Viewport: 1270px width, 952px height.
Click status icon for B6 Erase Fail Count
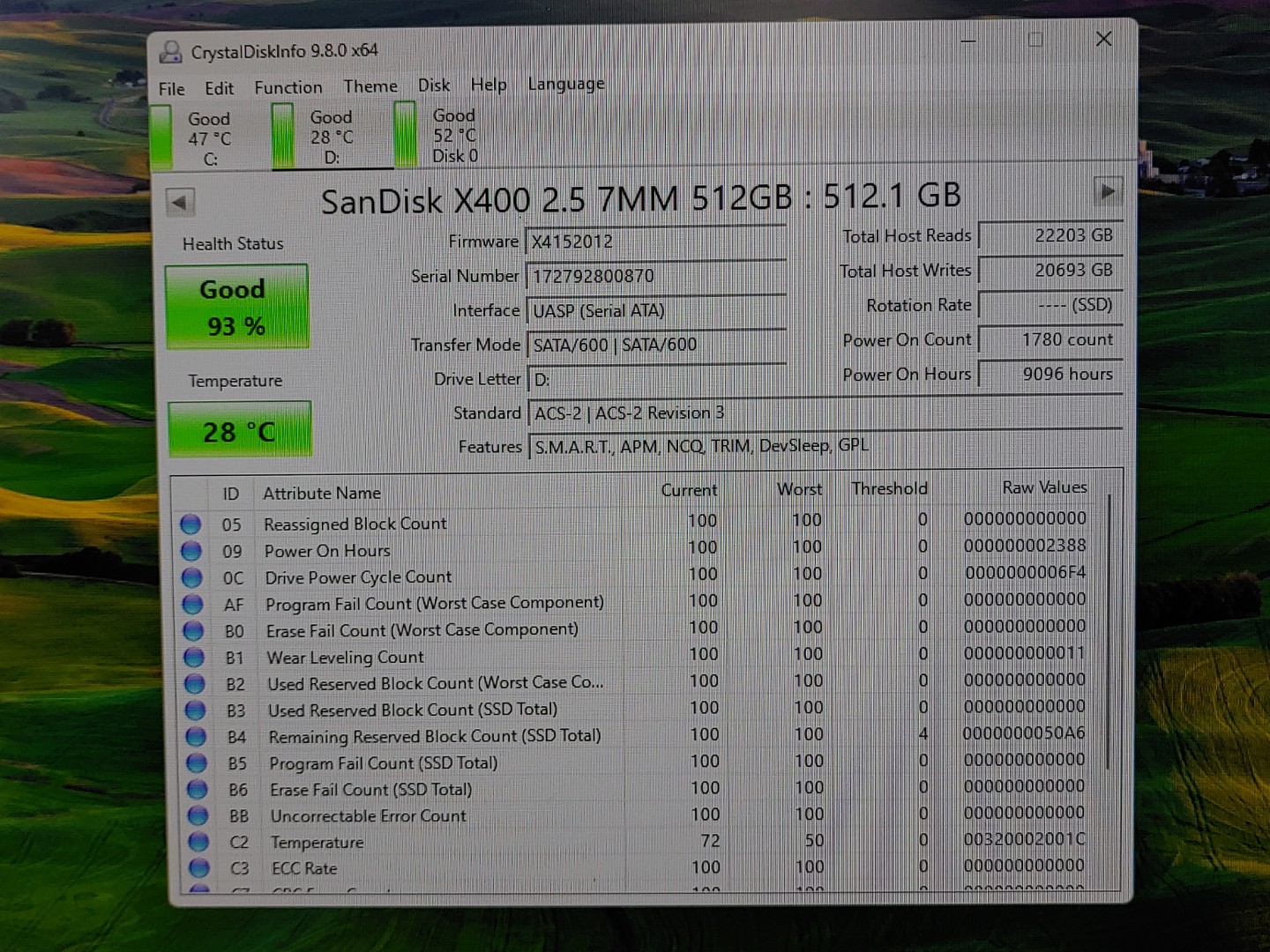[198, 790]
